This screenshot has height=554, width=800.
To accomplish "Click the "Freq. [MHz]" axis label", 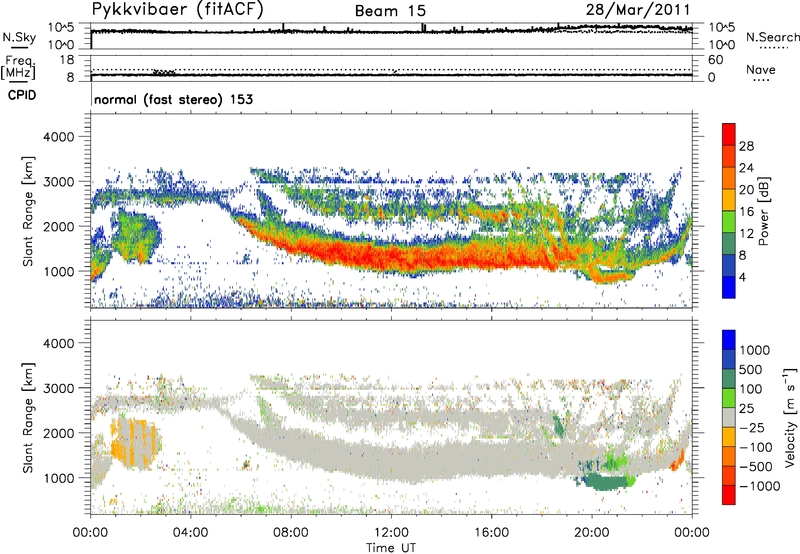I will point(18,67).
